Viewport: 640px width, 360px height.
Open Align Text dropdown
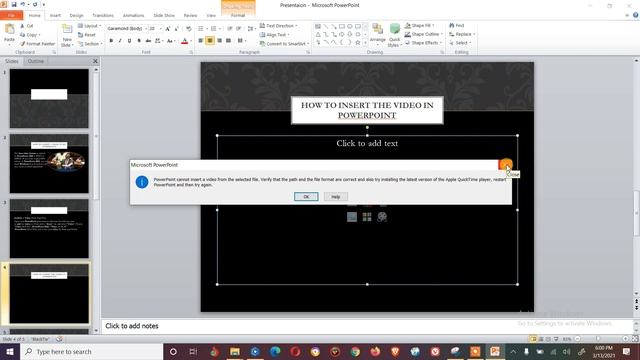(x=275, y=35)
